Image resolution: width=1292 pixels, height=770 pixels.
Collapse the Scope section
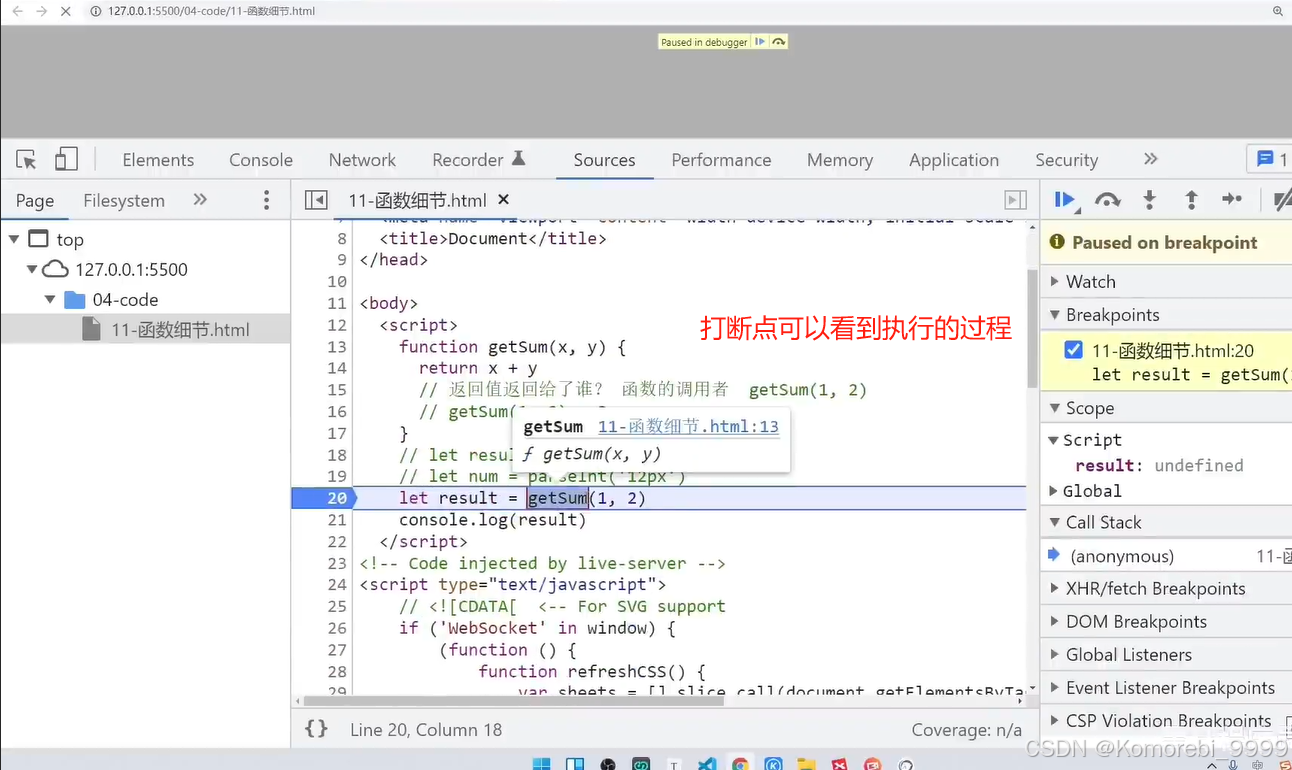tap(1166, 408)
